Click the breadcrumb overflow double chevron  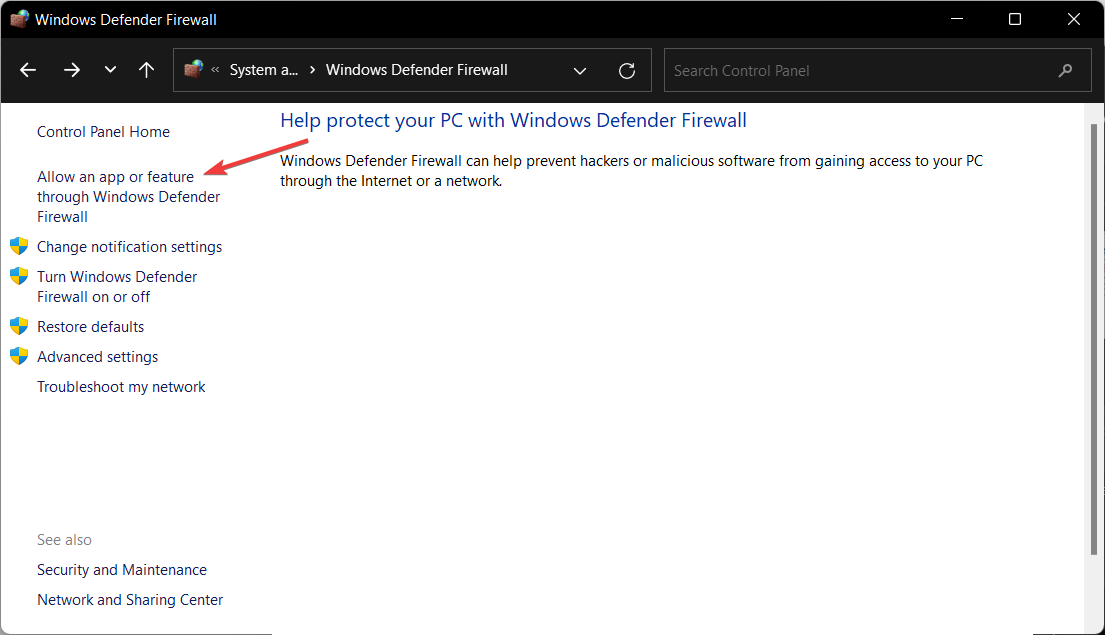tap(215, 70)
